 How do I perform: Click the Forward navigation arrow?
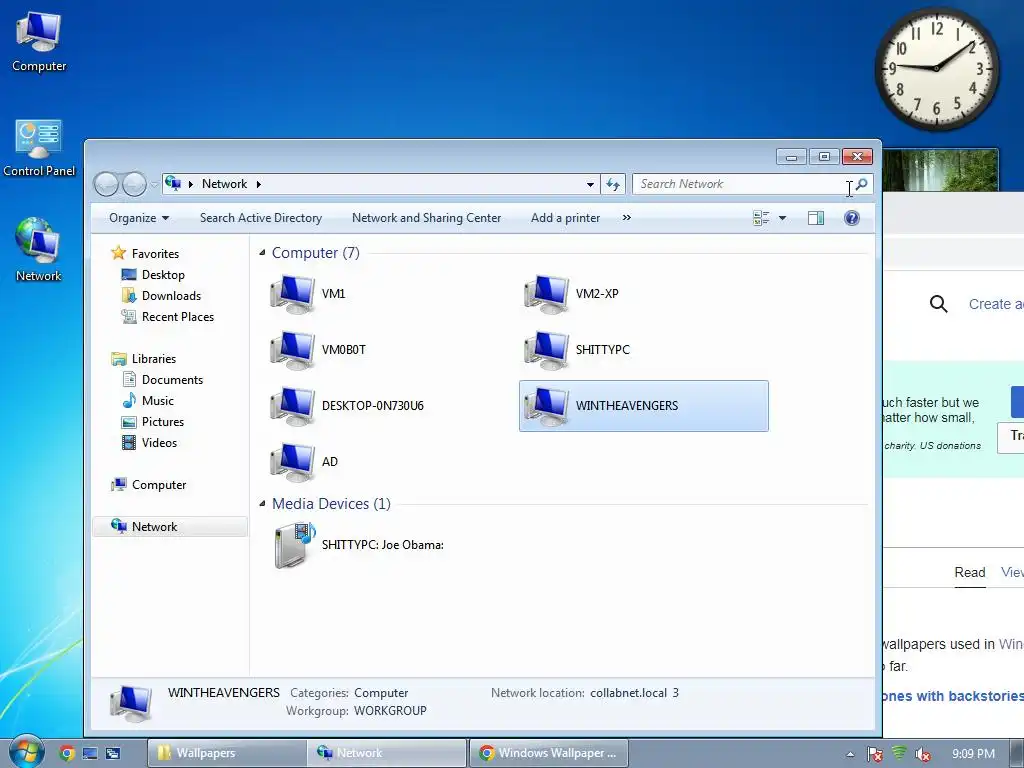(134, 184)
